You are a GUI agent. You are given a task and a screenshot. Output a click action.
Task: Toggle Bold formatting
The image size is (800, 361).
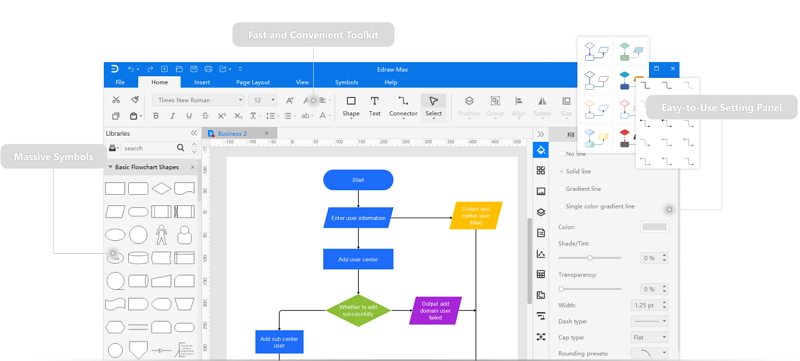(156, 116)
